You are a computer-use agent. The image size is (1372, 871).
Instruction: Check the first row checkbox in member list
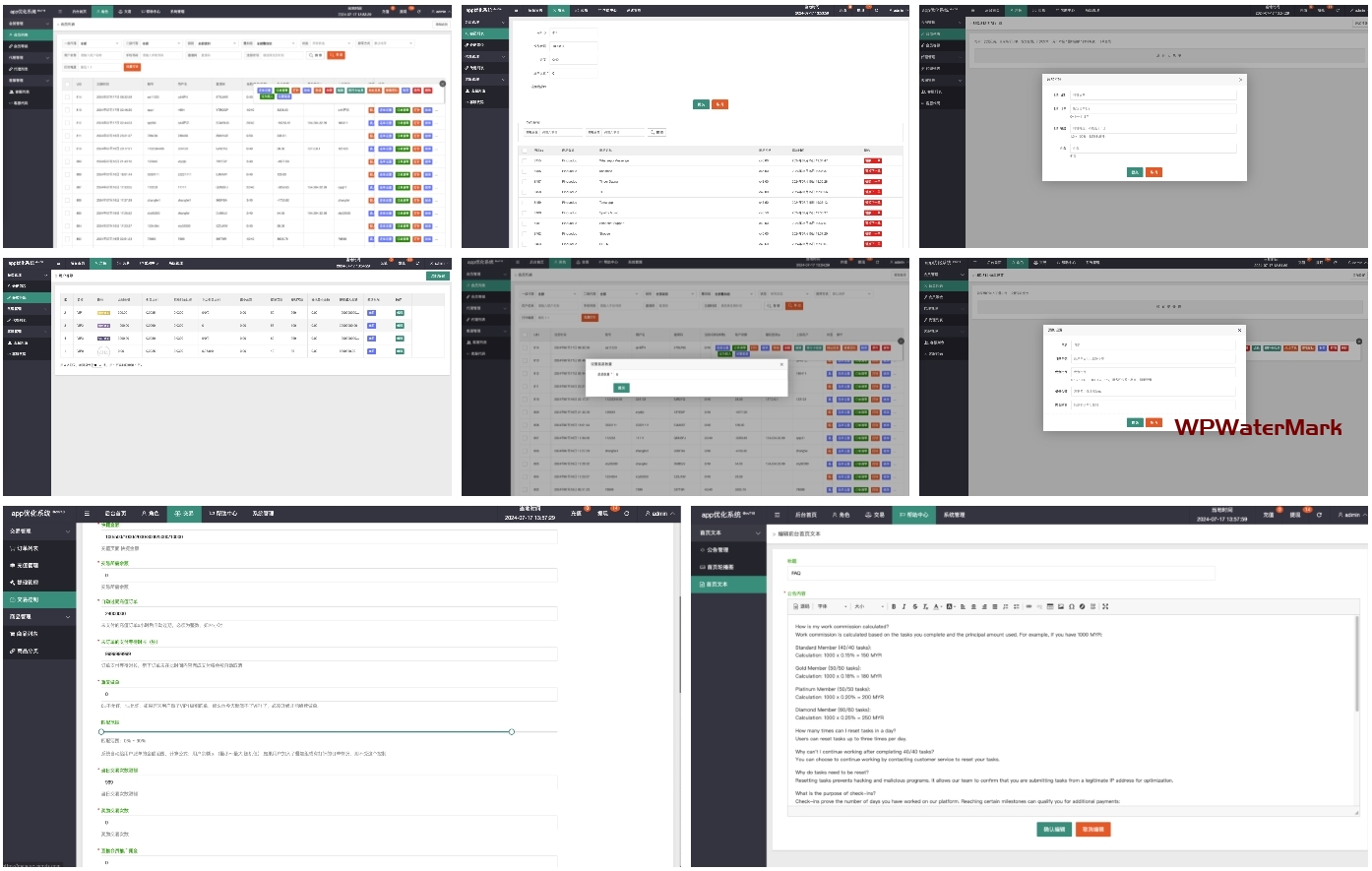click(68, 97)
